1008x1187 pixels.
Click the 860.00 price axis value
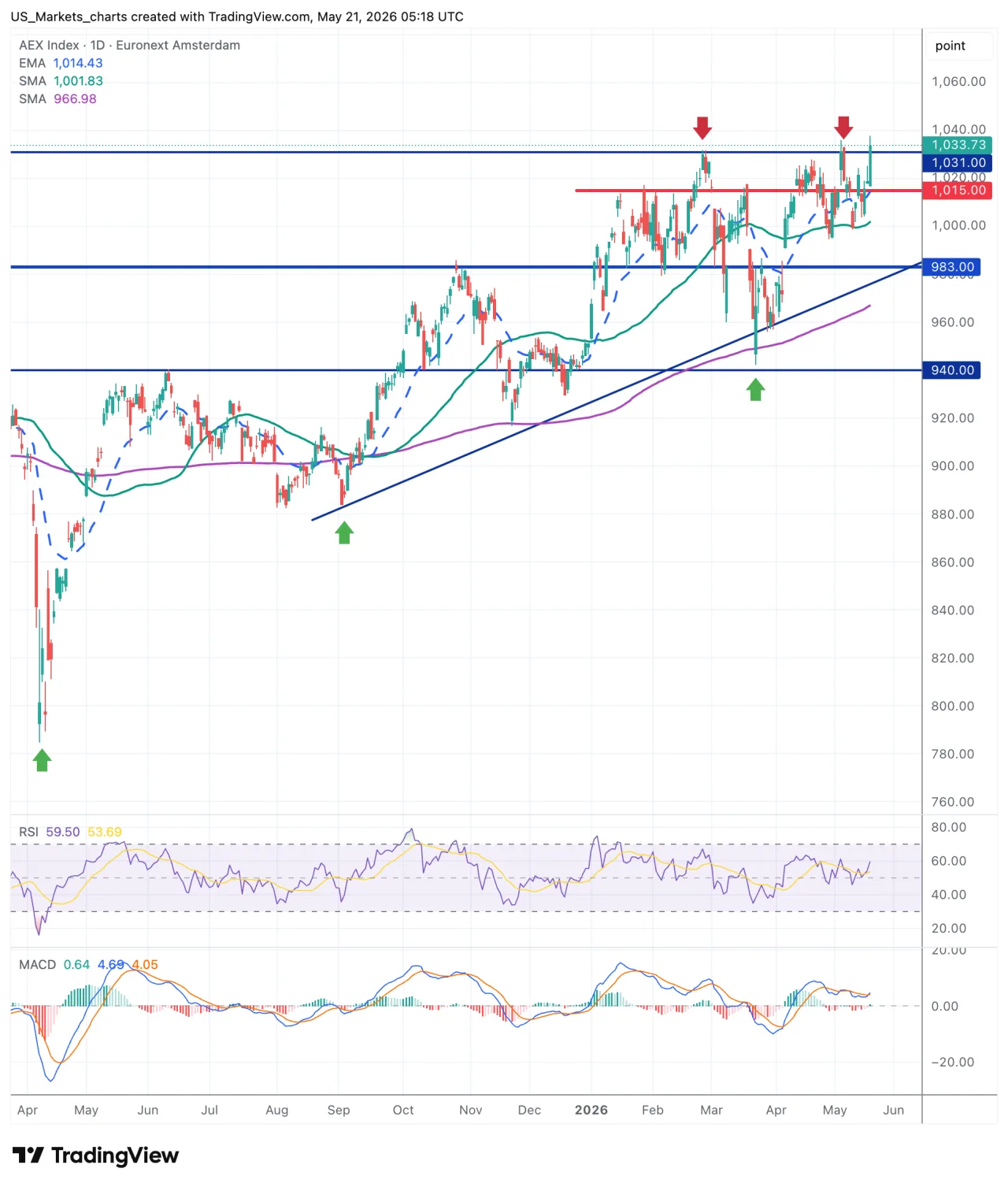point(953,562)
